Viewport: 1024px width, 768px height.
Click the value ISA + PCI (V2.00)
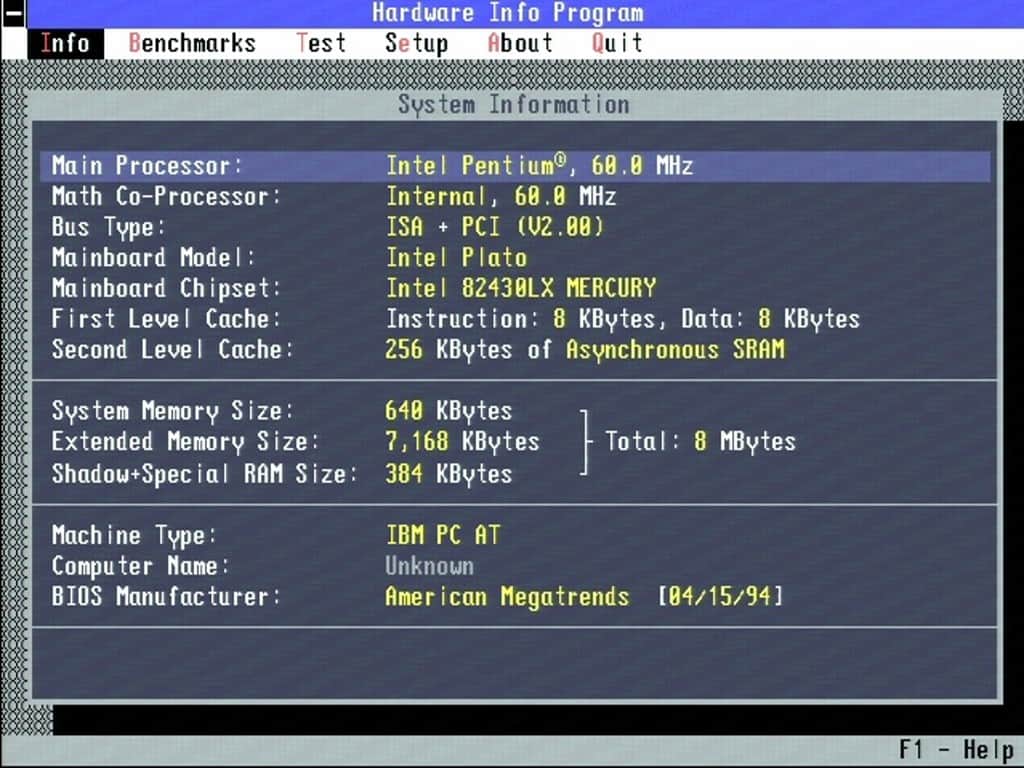coord(495,227)
